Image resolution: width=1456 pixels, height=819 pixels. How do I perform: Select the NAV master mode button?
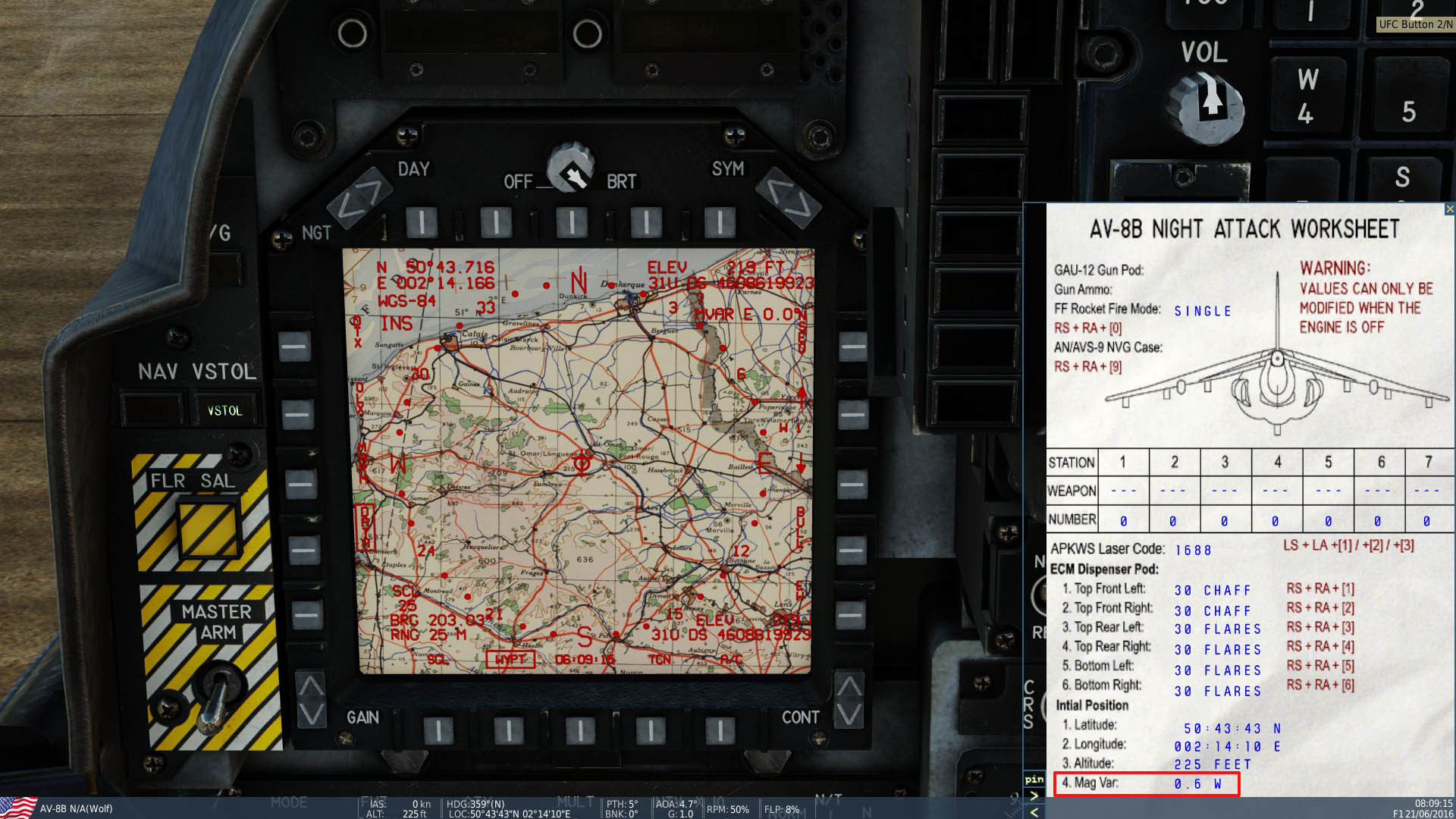(x=153, y=410)
